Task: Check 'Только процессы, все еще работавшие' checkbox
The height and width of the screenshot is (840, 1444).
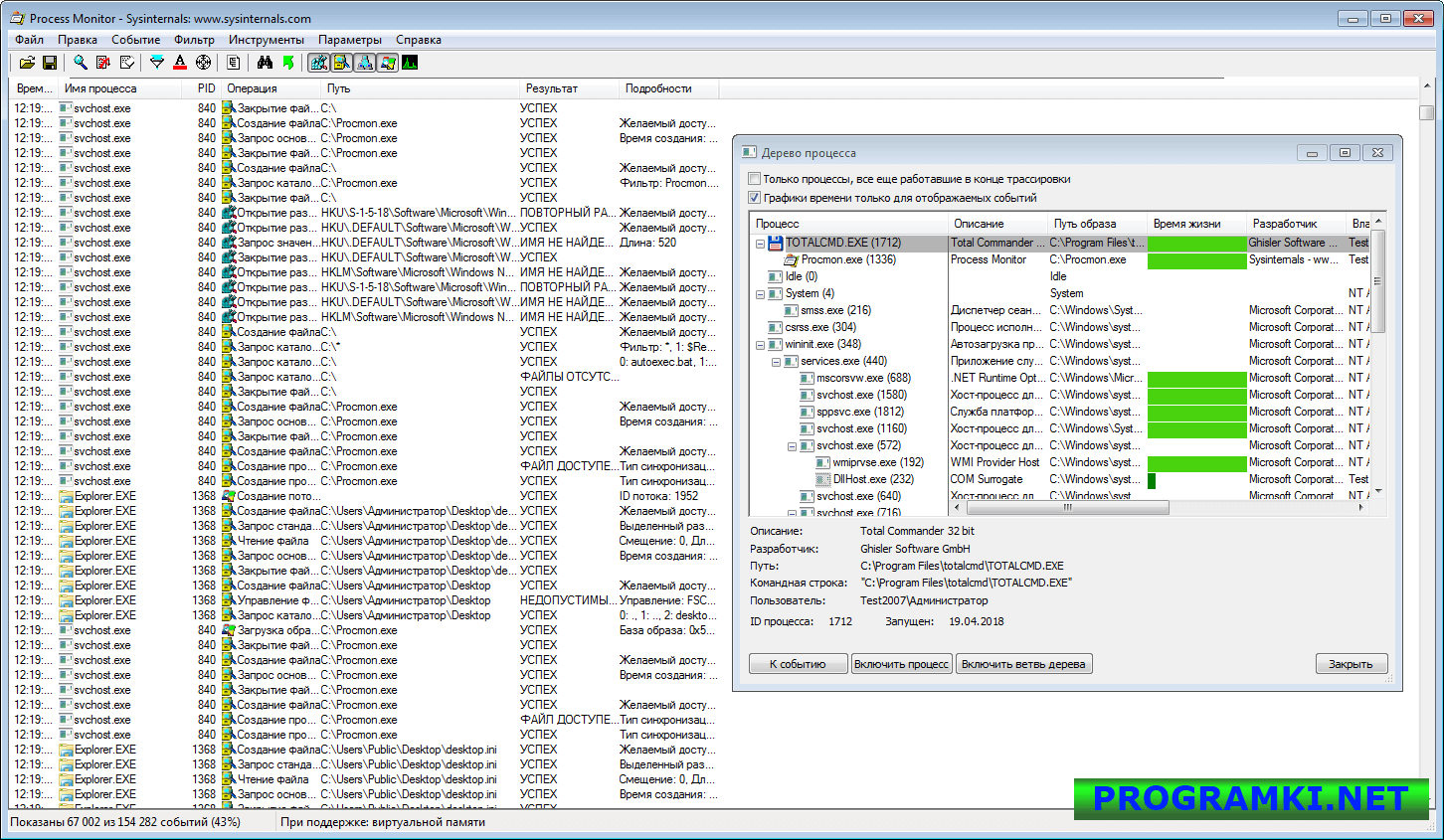Action: click(x=753, y=177)
